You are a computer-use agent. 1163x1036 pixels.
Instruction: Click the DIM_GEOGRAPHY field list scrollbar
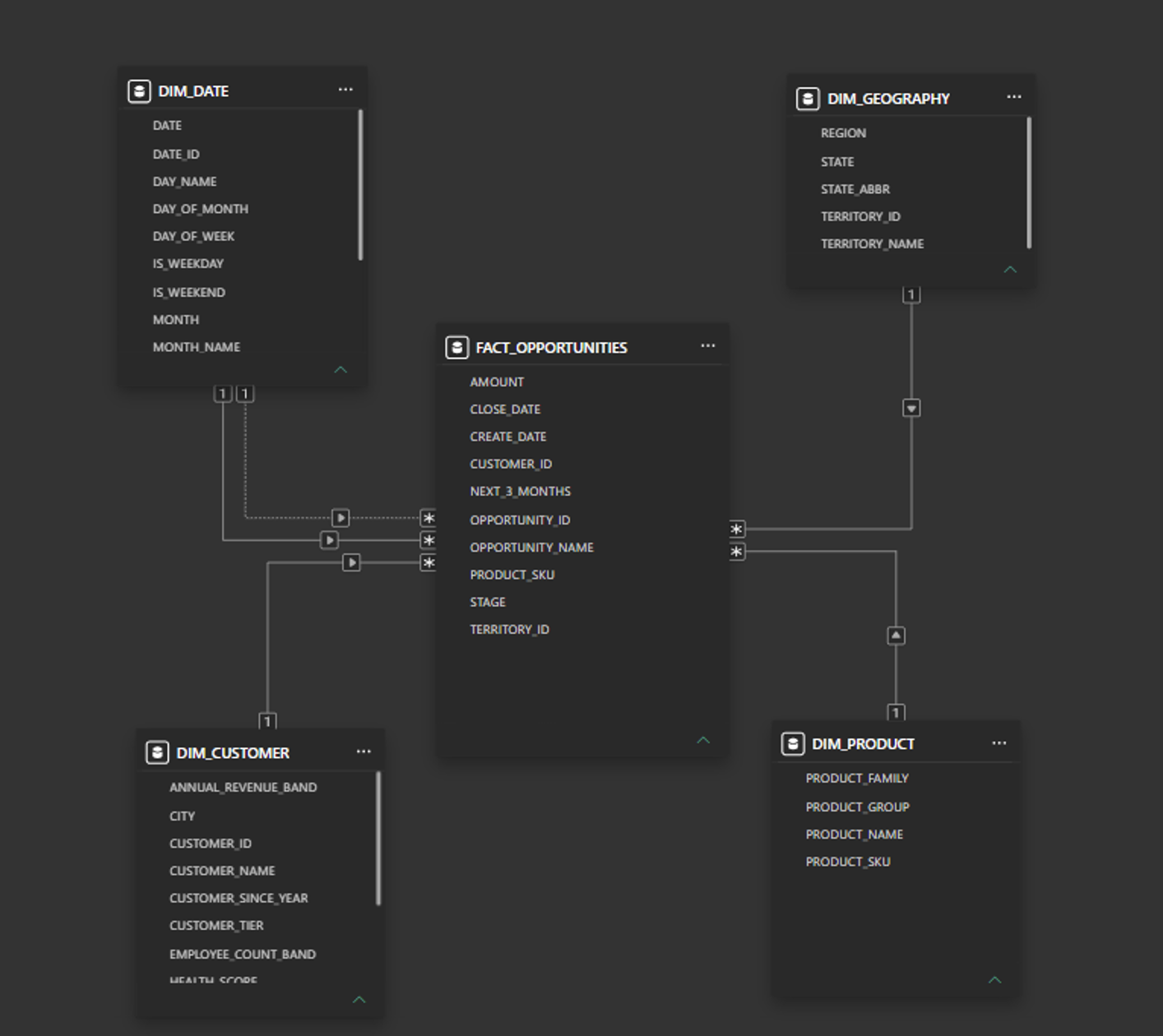point(1029,183)
